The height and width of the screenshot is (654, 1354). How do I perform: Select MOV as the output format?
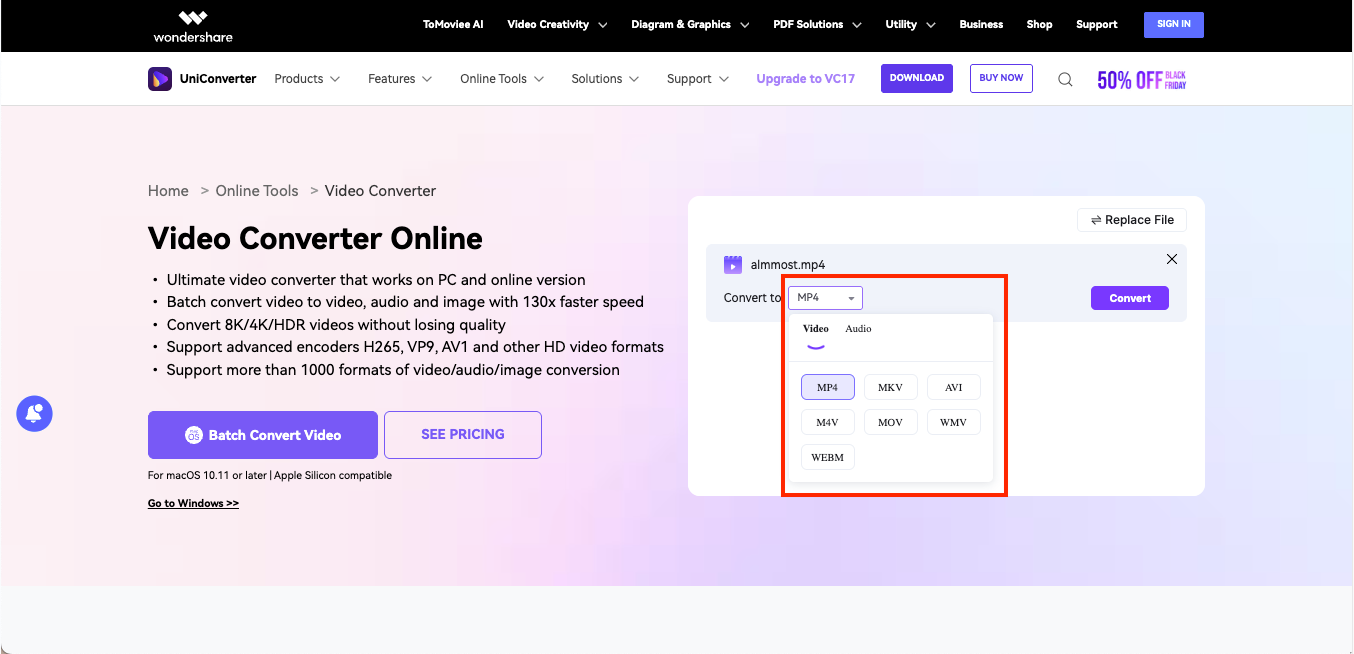pos(890,421)
